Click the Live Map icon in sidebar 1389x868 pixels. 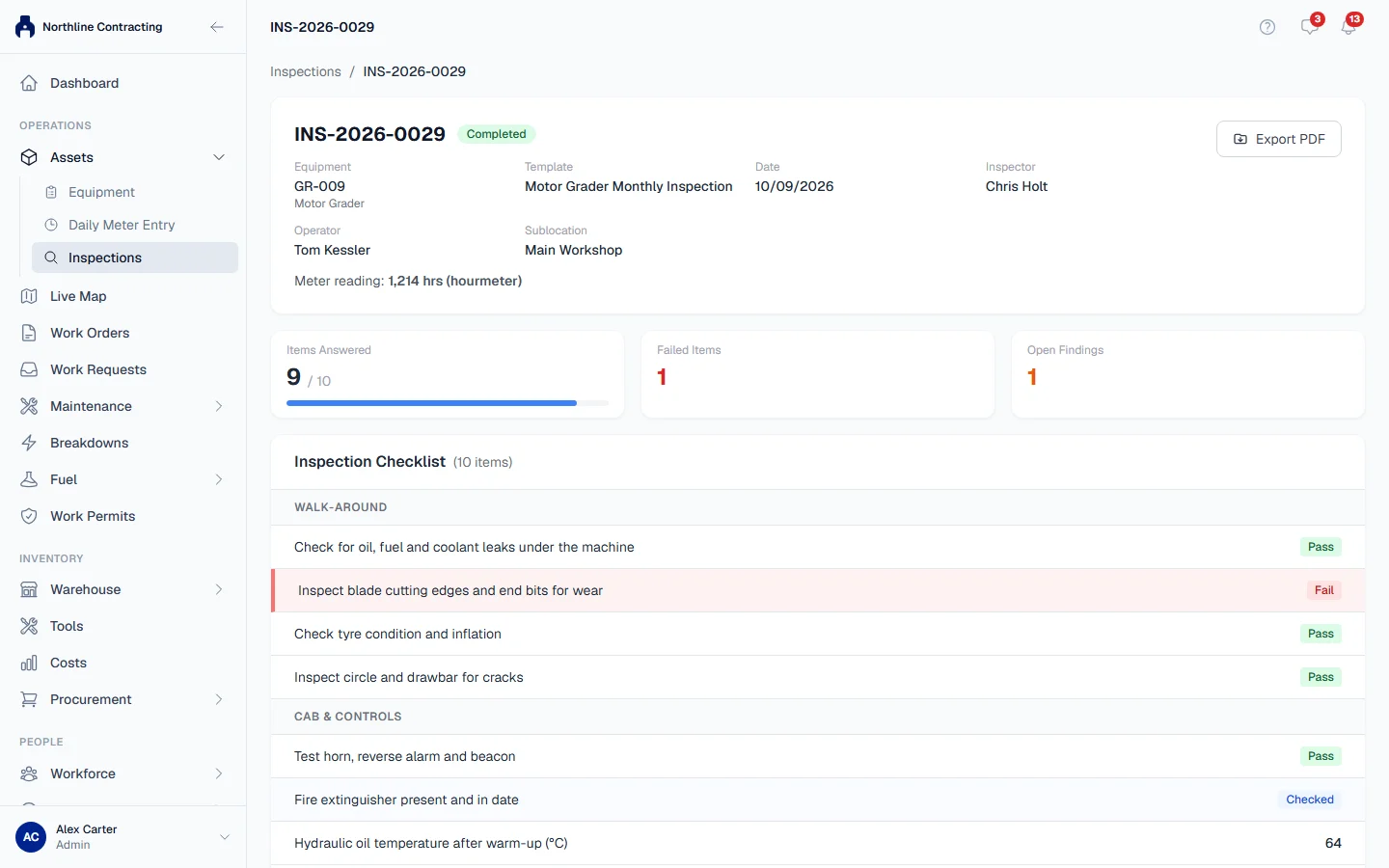pos(29,296)
